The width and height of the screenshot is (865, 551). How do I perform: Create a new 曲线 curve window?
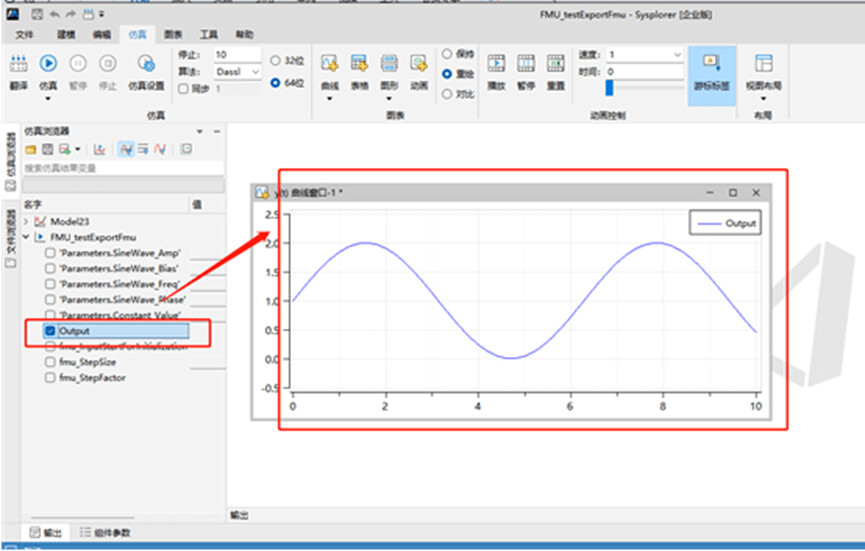tap(330, 63)
